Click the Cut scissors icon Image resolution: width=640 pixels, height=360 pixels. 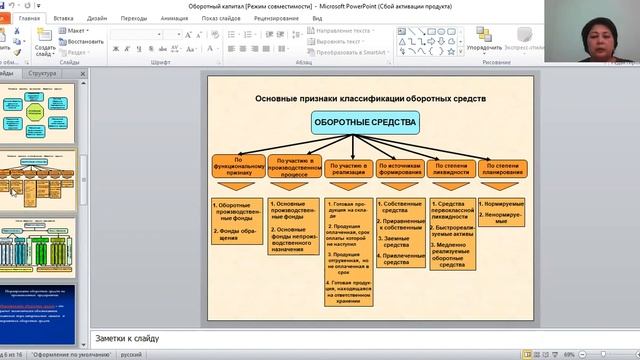pyautogui.click(x=17, y=31)
